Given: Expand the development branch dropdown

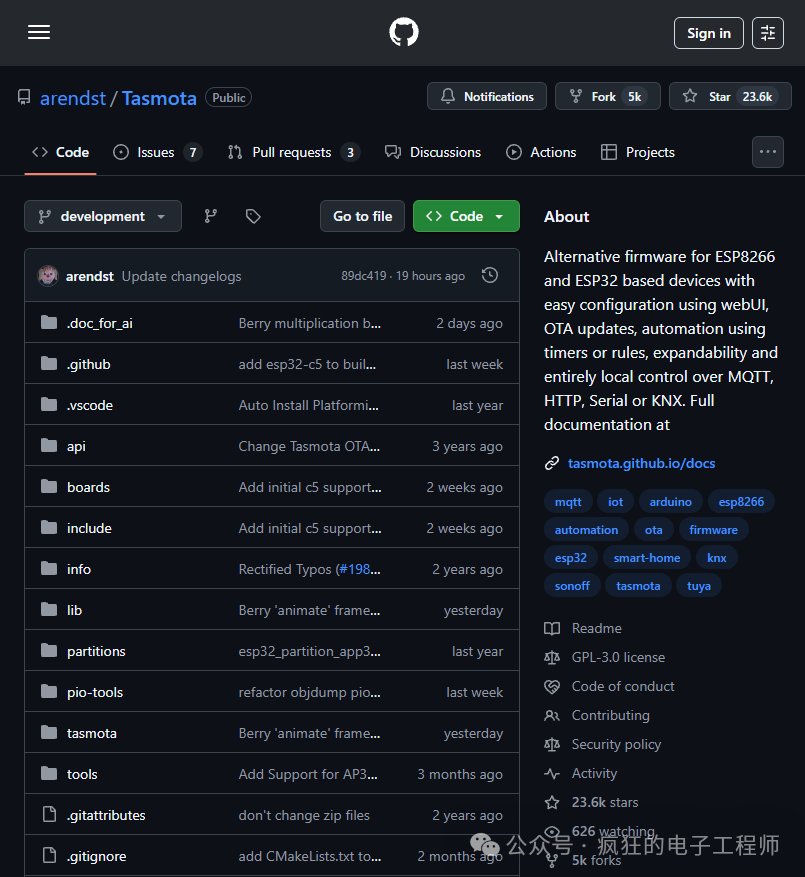Looking at the screenshot, I should [x=103, y=216].
